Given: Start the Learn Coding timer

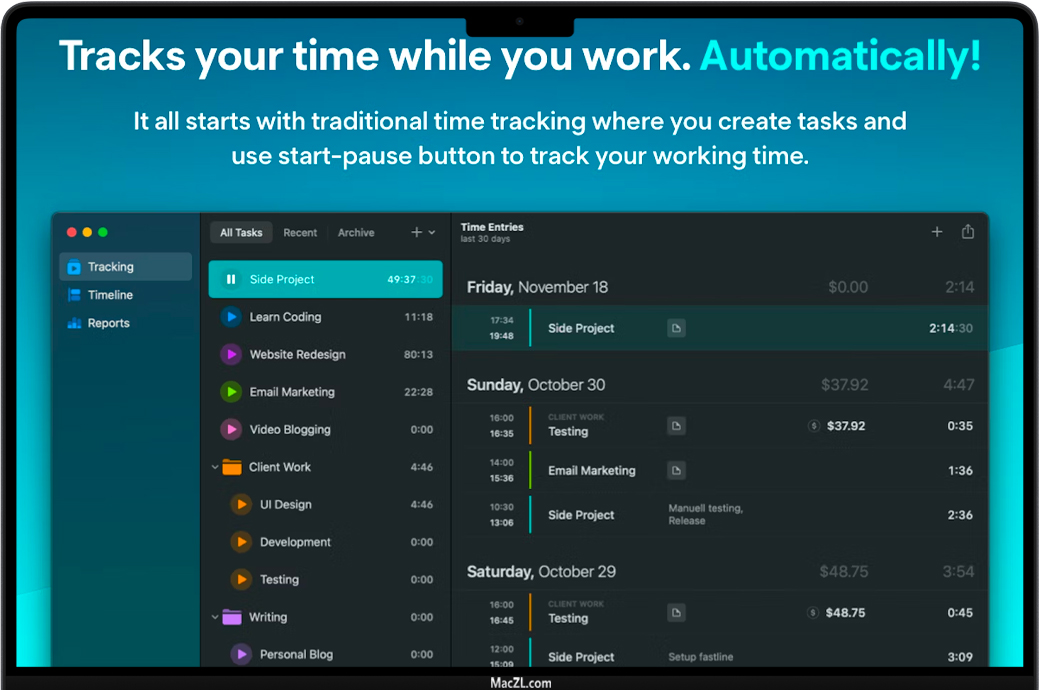Looking at the screenshot, I should tap(231, 317).
